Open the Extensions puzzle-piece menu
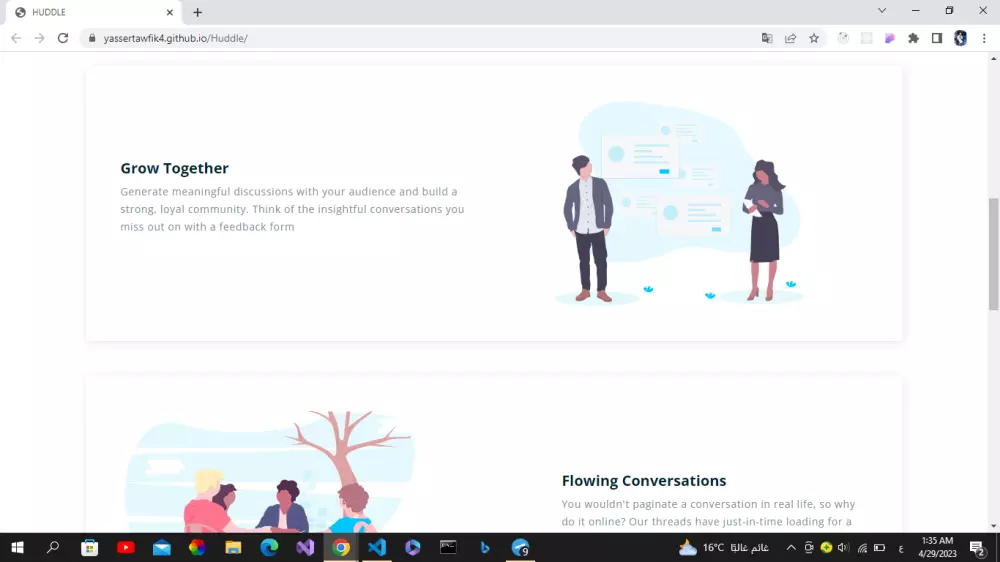 (913, 38)
